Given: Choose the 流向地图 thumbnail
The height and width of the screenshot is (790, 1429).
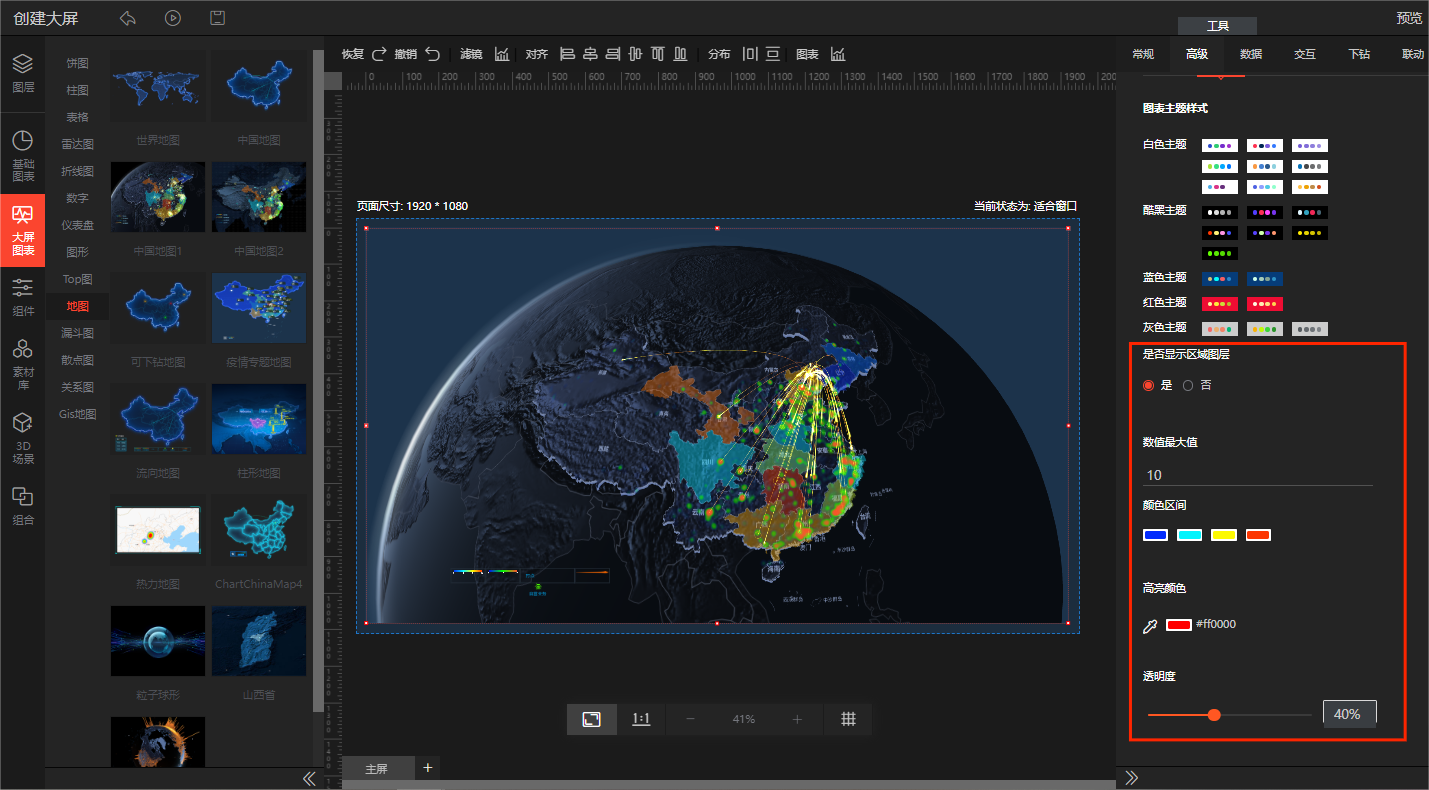Looking at the screenshot, I should 158,419.
